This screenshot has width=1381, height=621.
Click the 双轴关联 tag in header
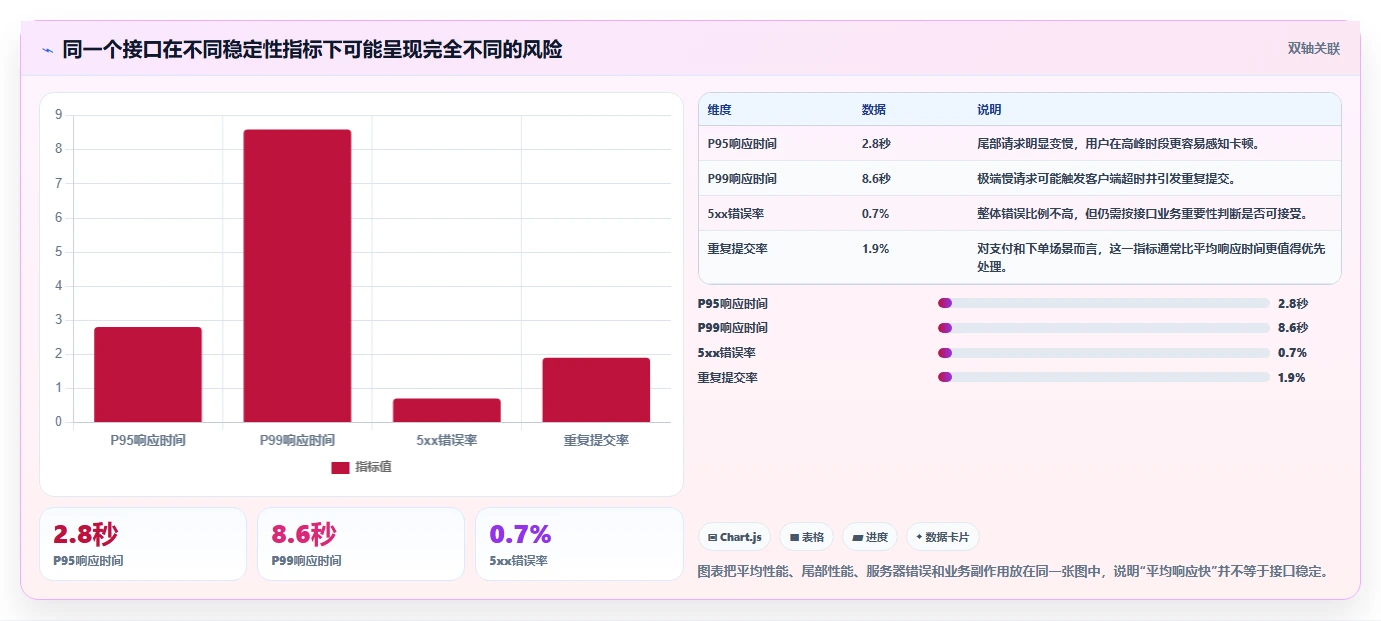(1313, 49)
